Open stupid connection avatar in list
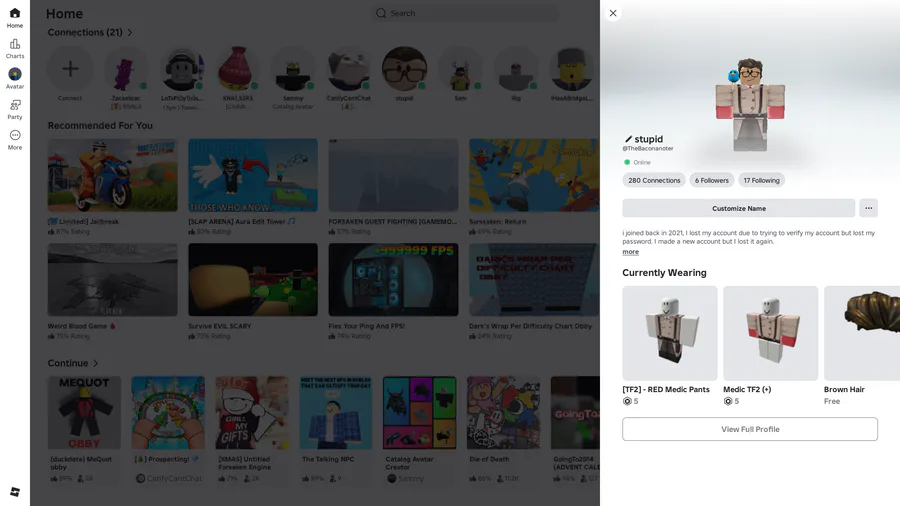 [x=404, y=69]
